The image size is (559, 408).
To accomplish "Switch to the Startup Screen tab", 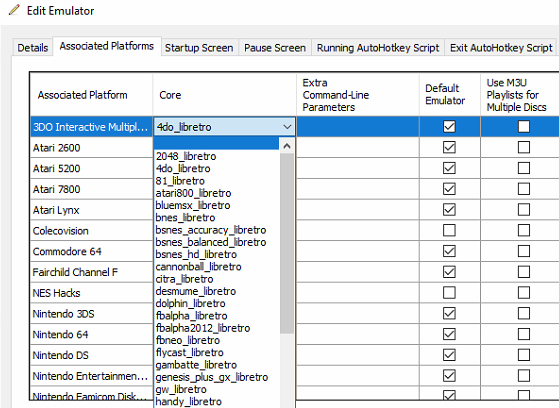I will 199,47.
